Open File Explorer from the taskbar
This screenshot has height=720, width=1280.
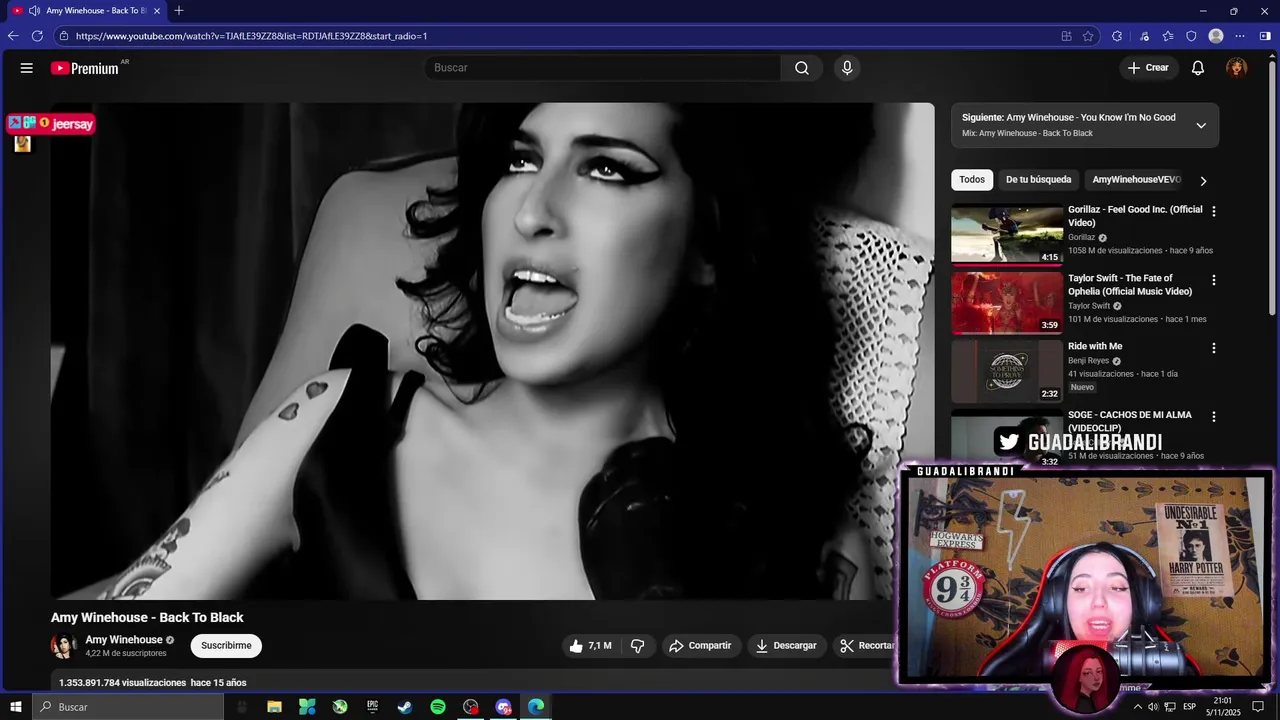274,707
